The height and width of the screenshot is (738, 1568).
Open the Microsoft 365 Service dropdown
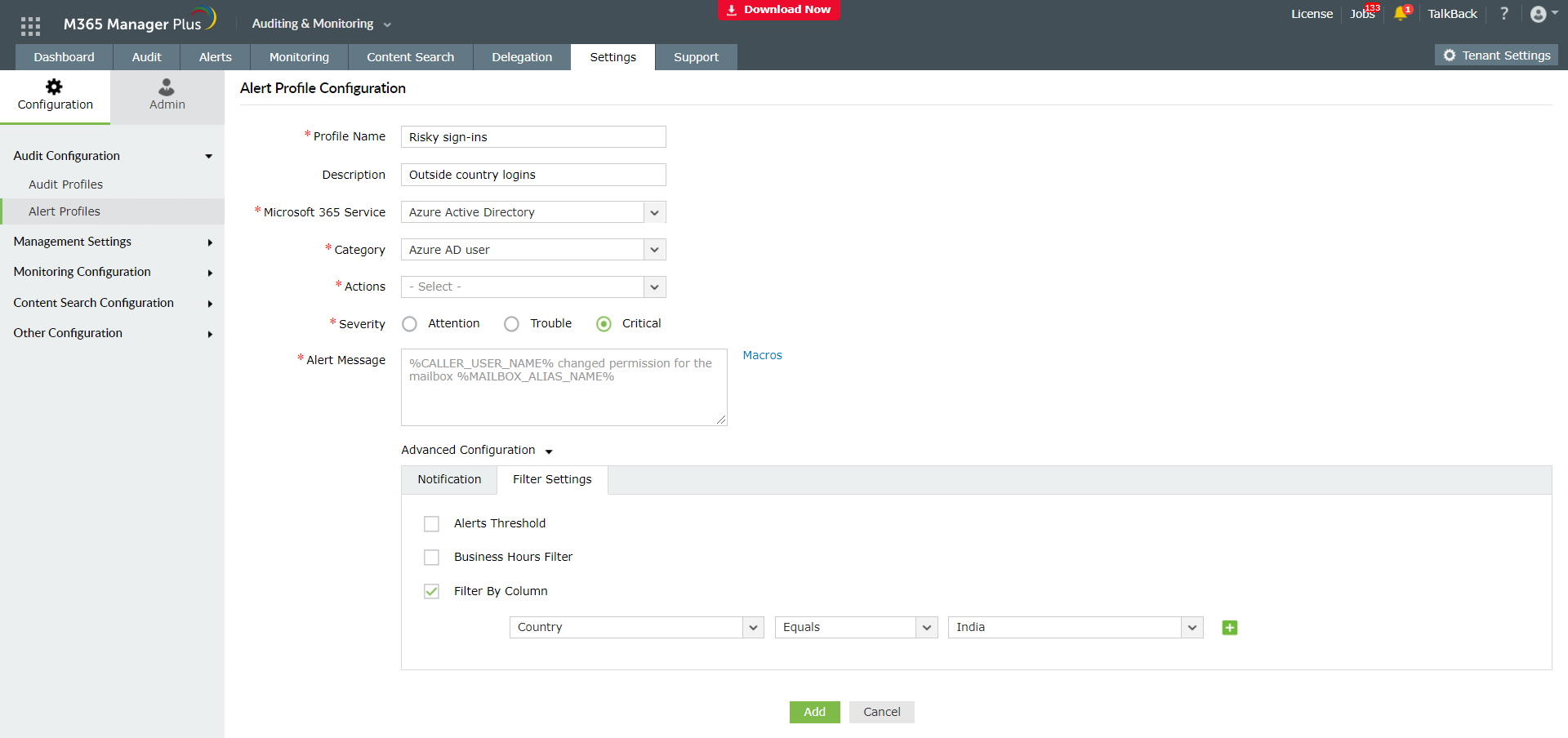pyautogui.click(x=653, y=211)
